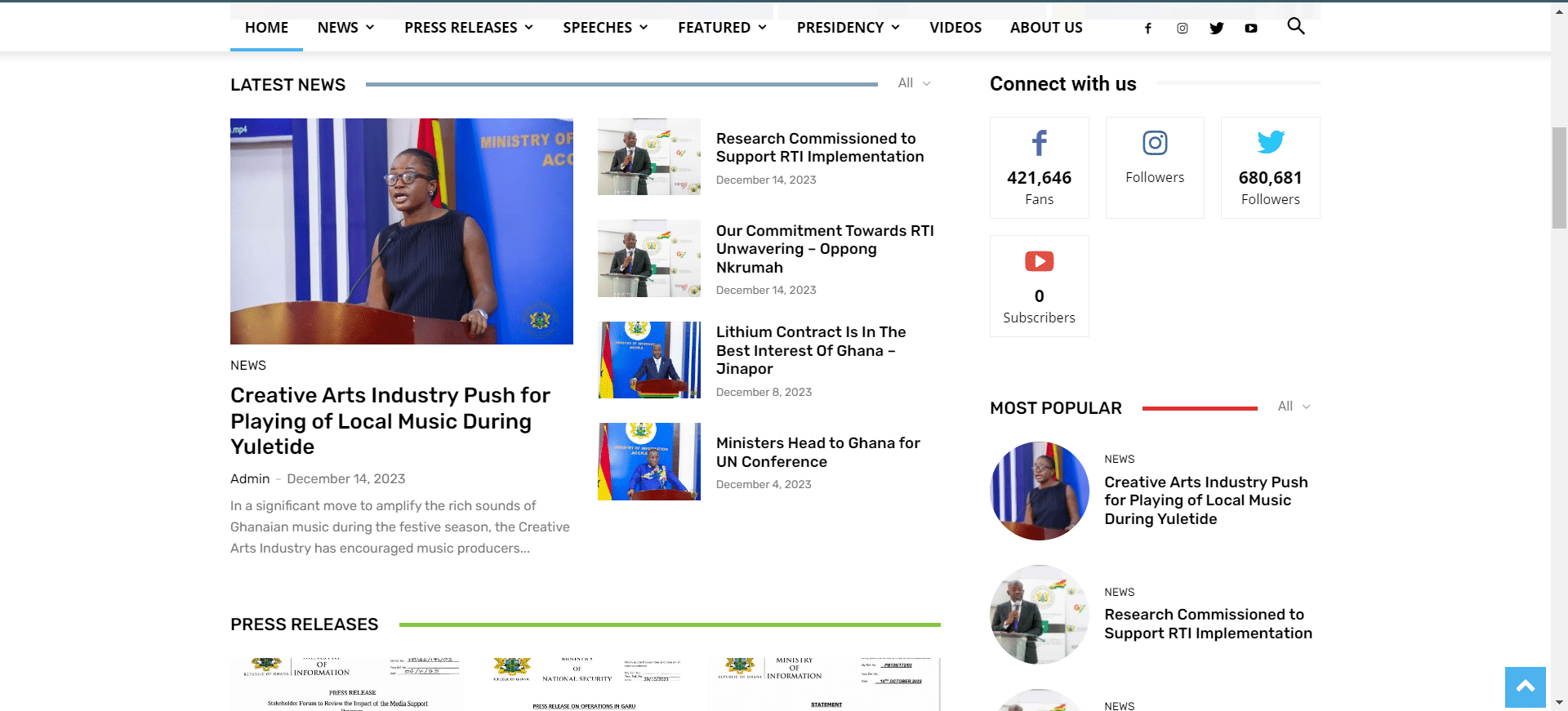Open YouTube icon in header bar
The height and width of the screenshot is (711, 1568).
click(1250, 28)
